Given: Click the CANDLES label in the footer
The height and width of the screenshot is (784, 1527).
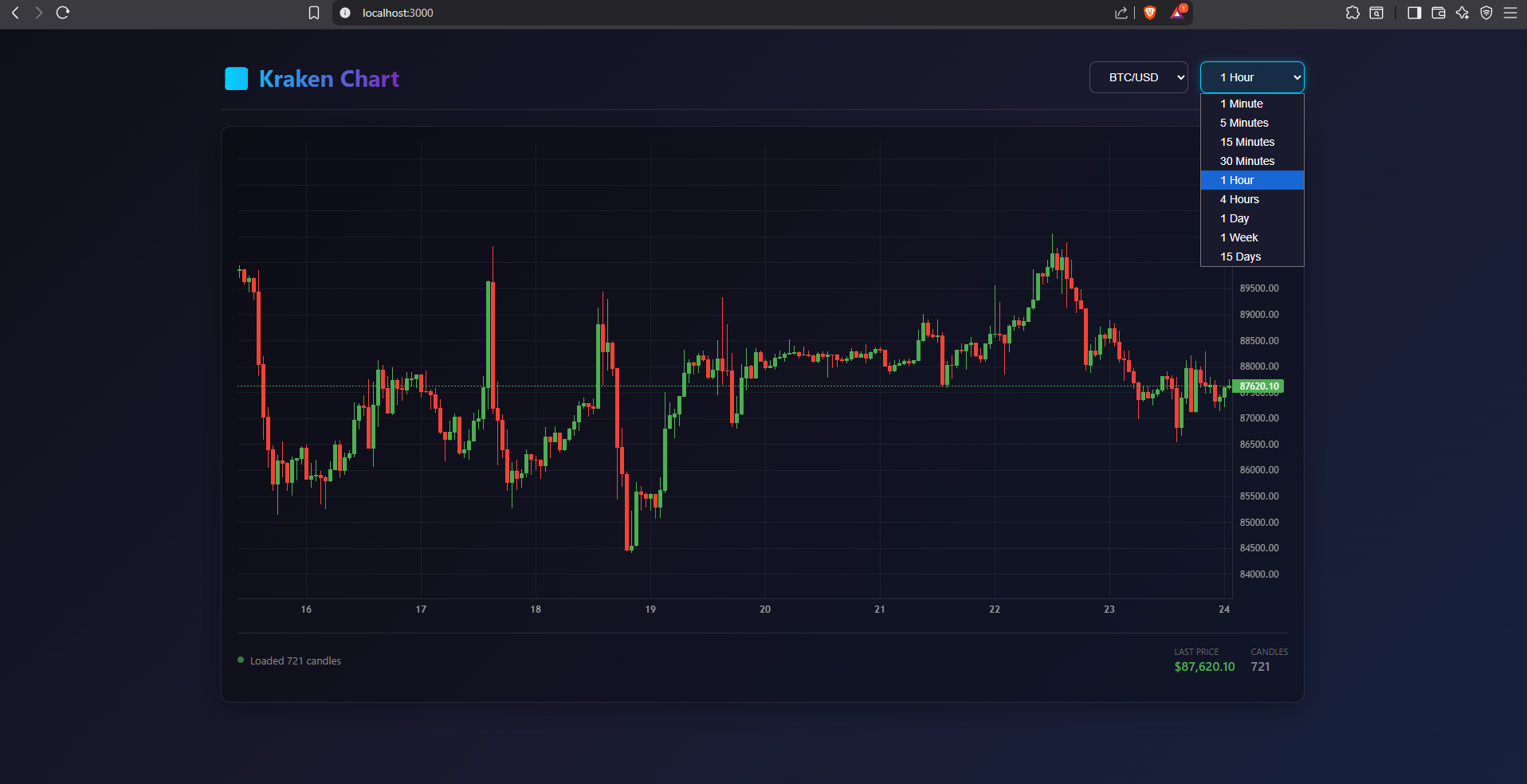Looking at the screenshot, I should pyautogui.click(x=1269, y=652).
